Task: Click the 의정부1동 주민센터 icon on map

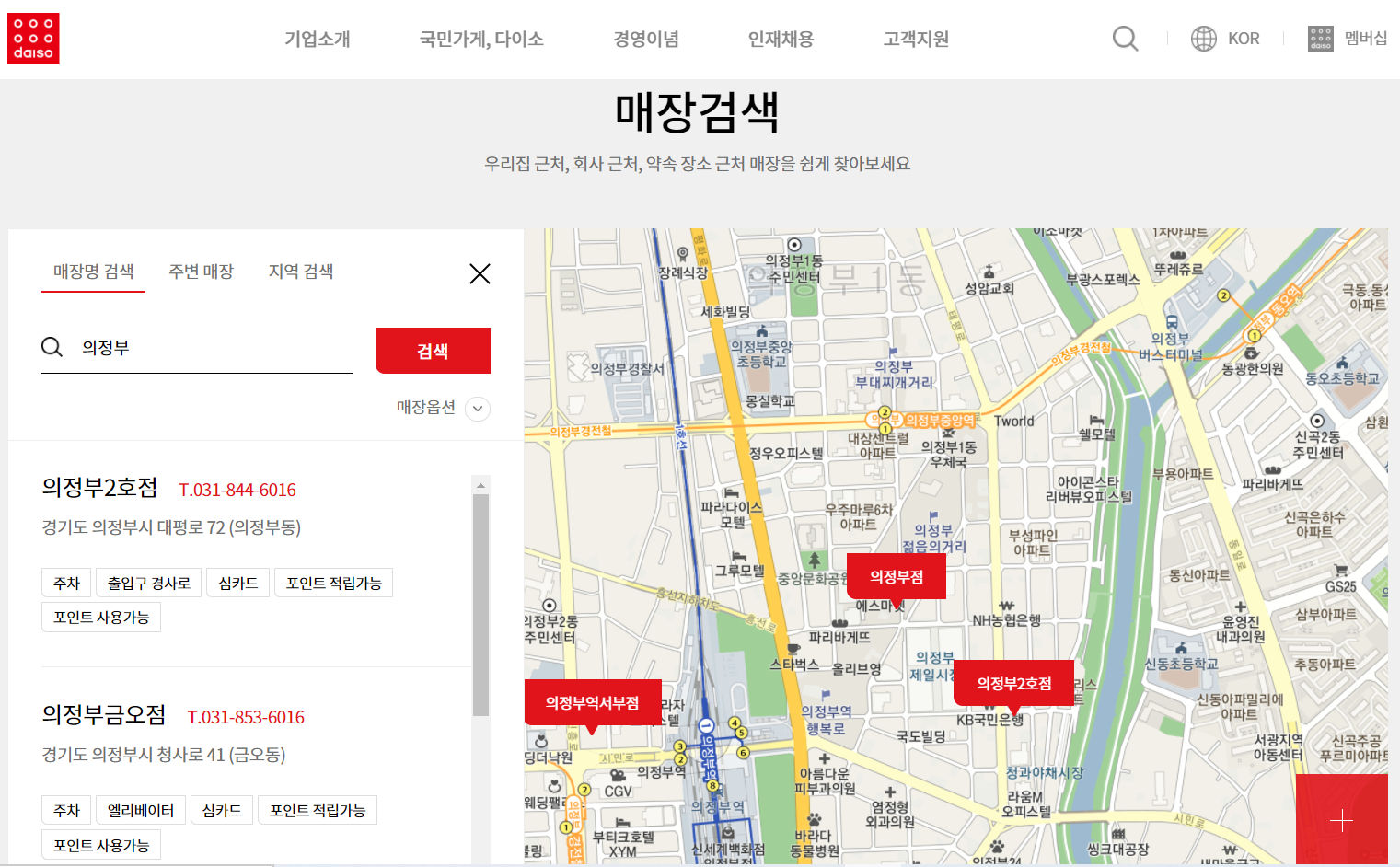Action: click(x=794, y=245)
